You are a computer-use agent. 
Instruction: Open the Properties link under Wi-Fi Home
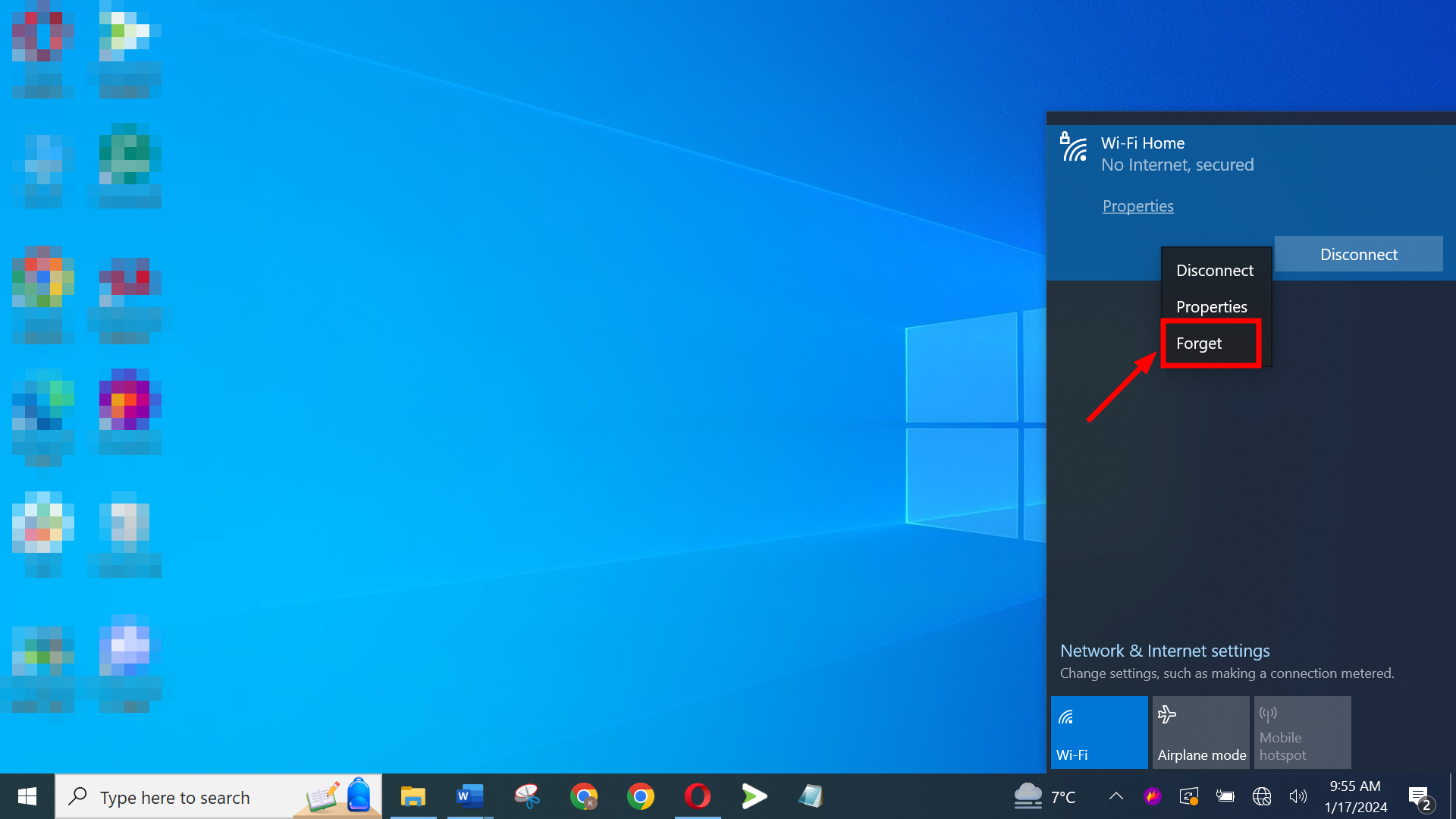click(1137, 206)
